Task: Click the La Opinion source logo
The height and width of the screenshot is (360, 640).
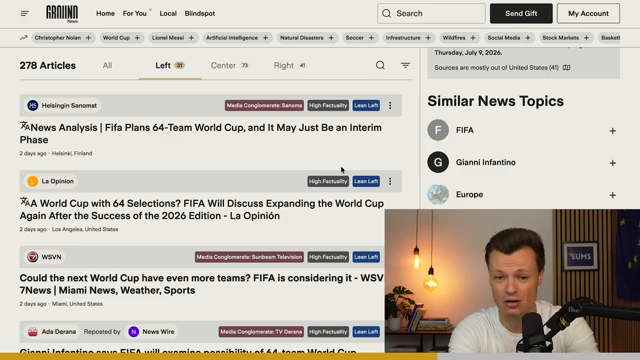Action: pyautogui.click(x=33, y=181)
